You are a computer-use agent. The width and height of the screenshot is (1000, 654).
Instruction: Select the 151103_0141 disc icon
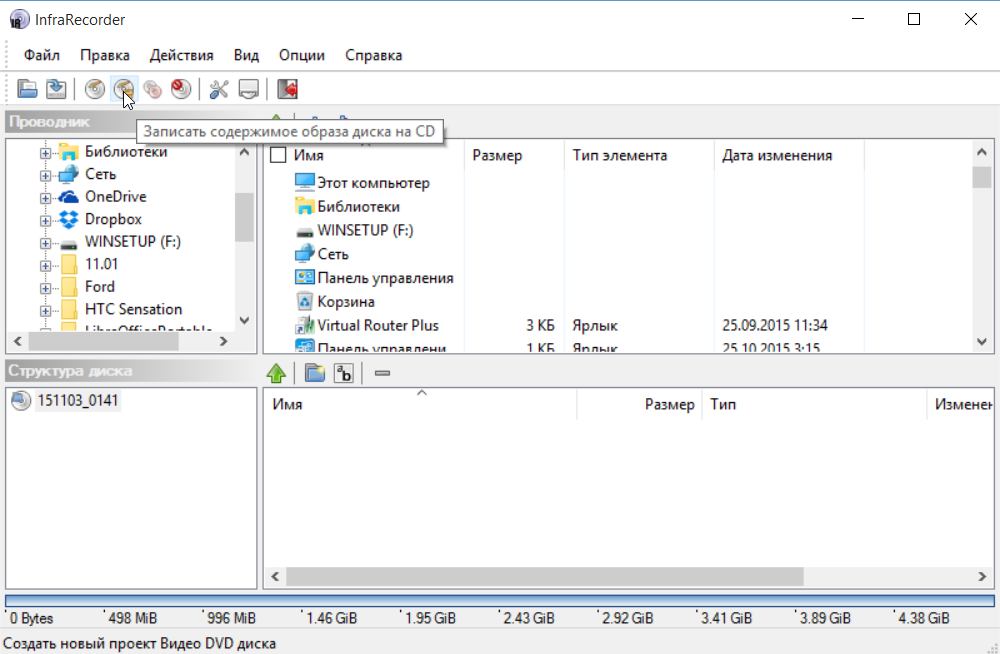[21, 401]
